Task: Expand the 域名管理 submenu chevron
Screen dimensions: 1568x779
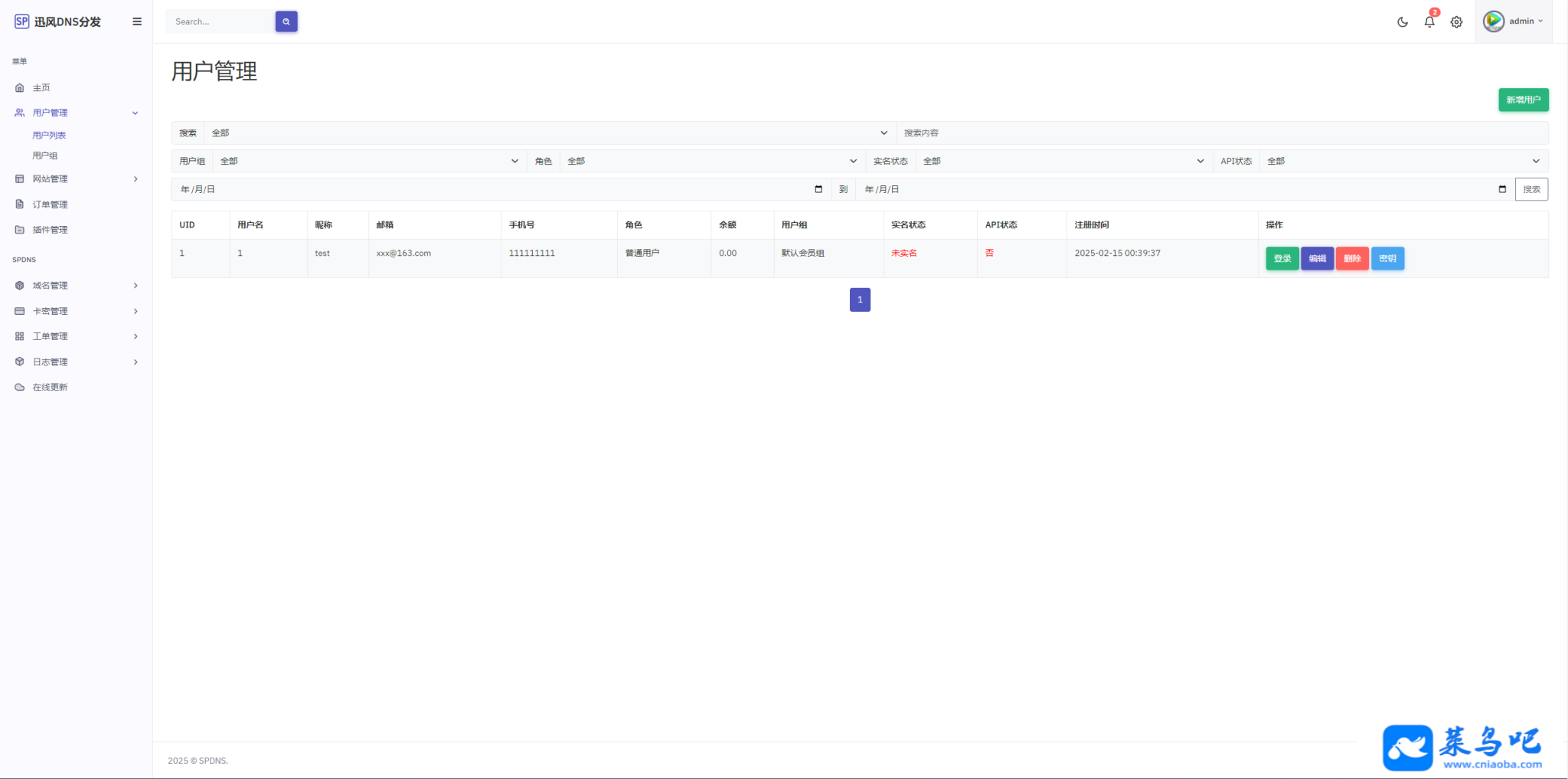Action: (x=136, y=286)
